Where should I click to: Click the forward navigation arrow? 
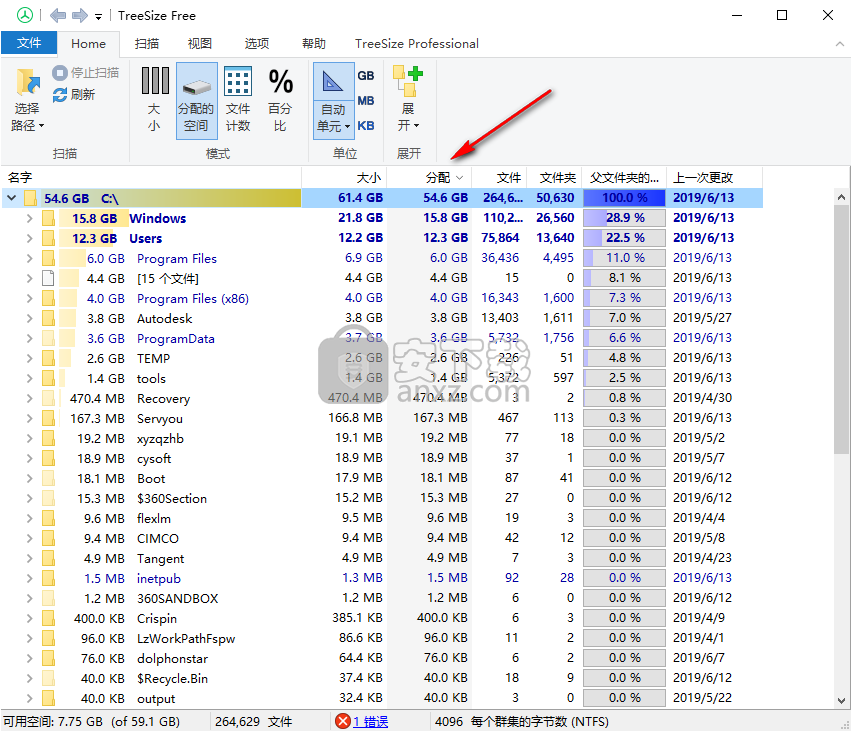80,15
